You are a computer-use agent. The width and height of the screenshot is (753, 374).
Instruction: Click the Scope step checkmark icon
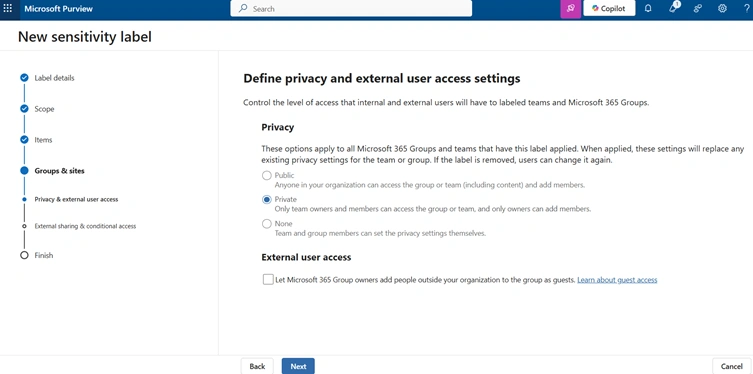point(24,109)
